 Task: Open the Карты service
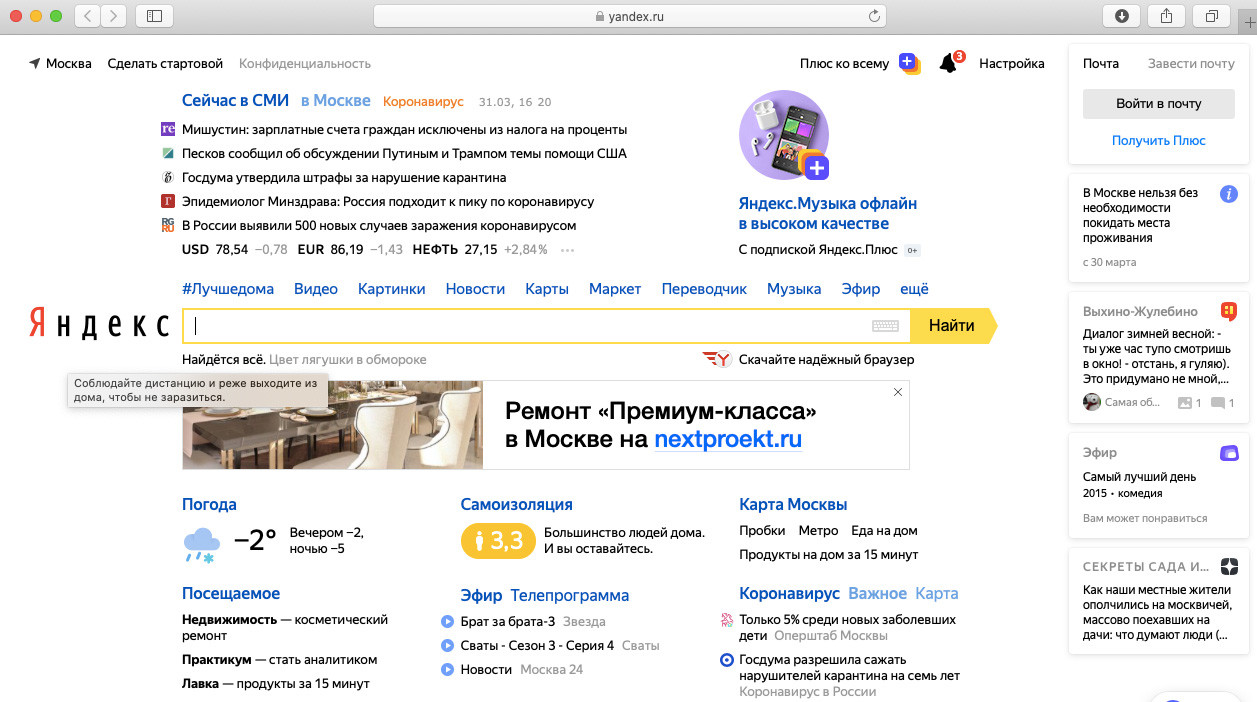[x=547, y=289]
